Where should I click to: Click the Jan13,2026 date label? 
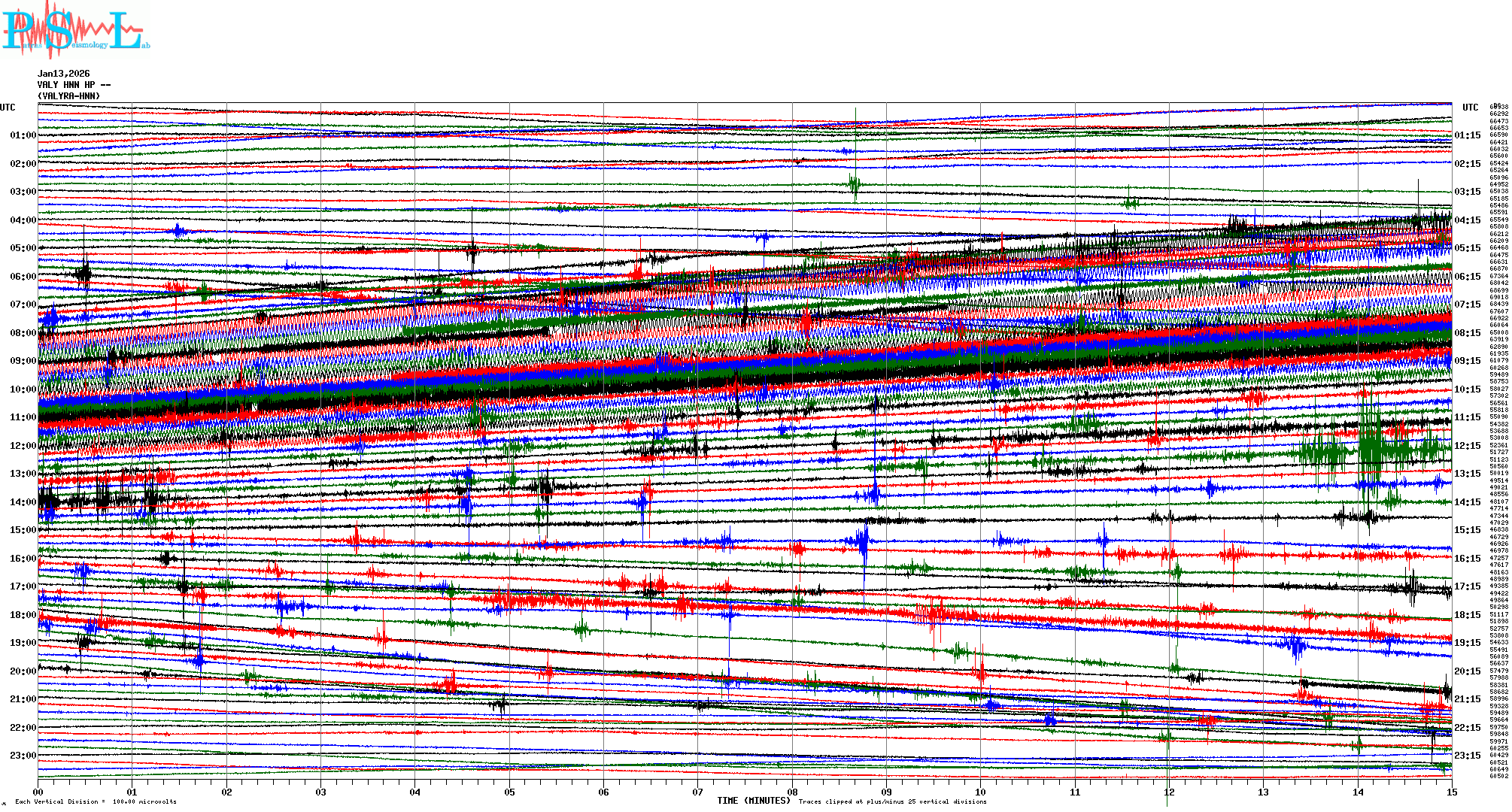coord(63,74)
